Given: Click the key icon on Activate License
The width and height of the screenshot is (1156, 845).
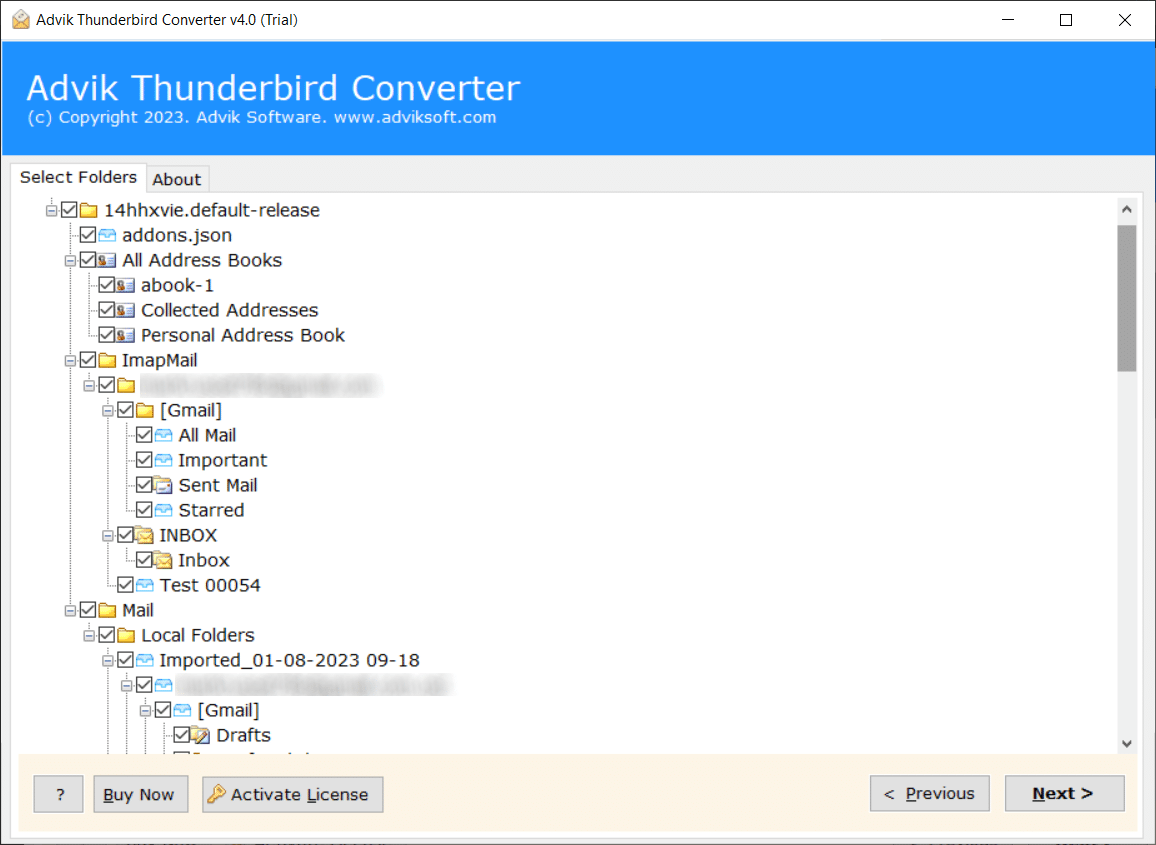Looking at the screenshot, I should [217, 794].
